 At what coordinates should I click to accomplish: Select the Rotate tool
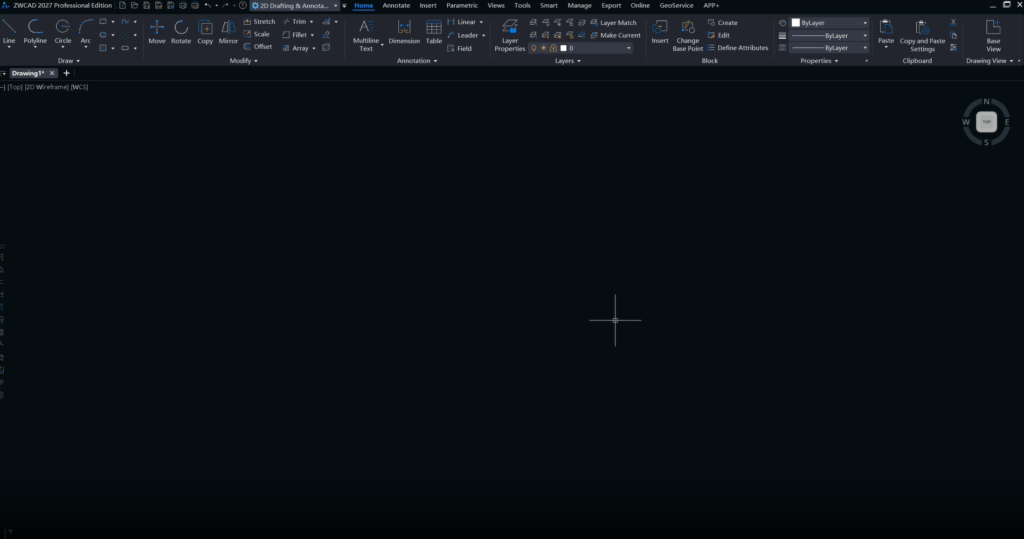pyautogui.click(x=181, y=32)
